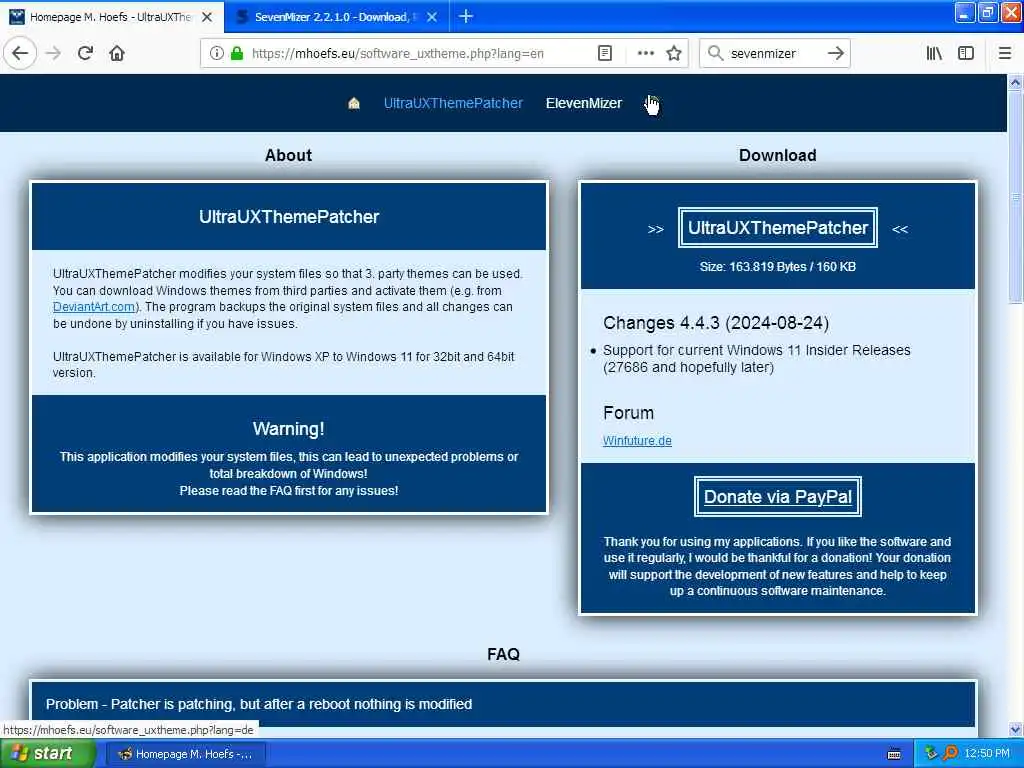Select the Homepage M. Hoefs tab
This screenshot has height=768, width=1024.
110,17
